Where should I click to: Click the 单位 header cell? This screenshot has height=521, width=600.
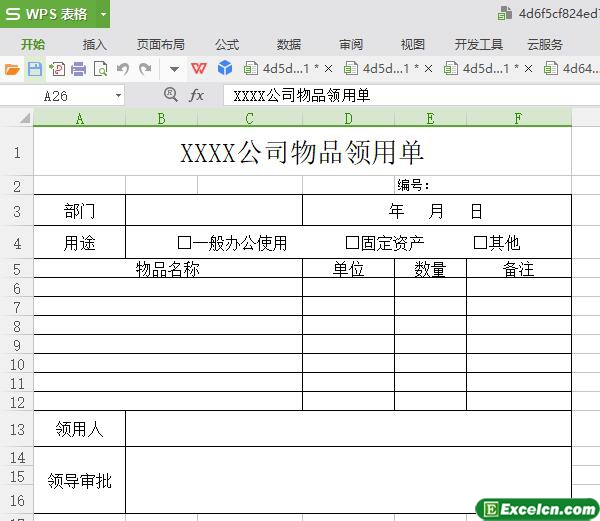(348, 269)
